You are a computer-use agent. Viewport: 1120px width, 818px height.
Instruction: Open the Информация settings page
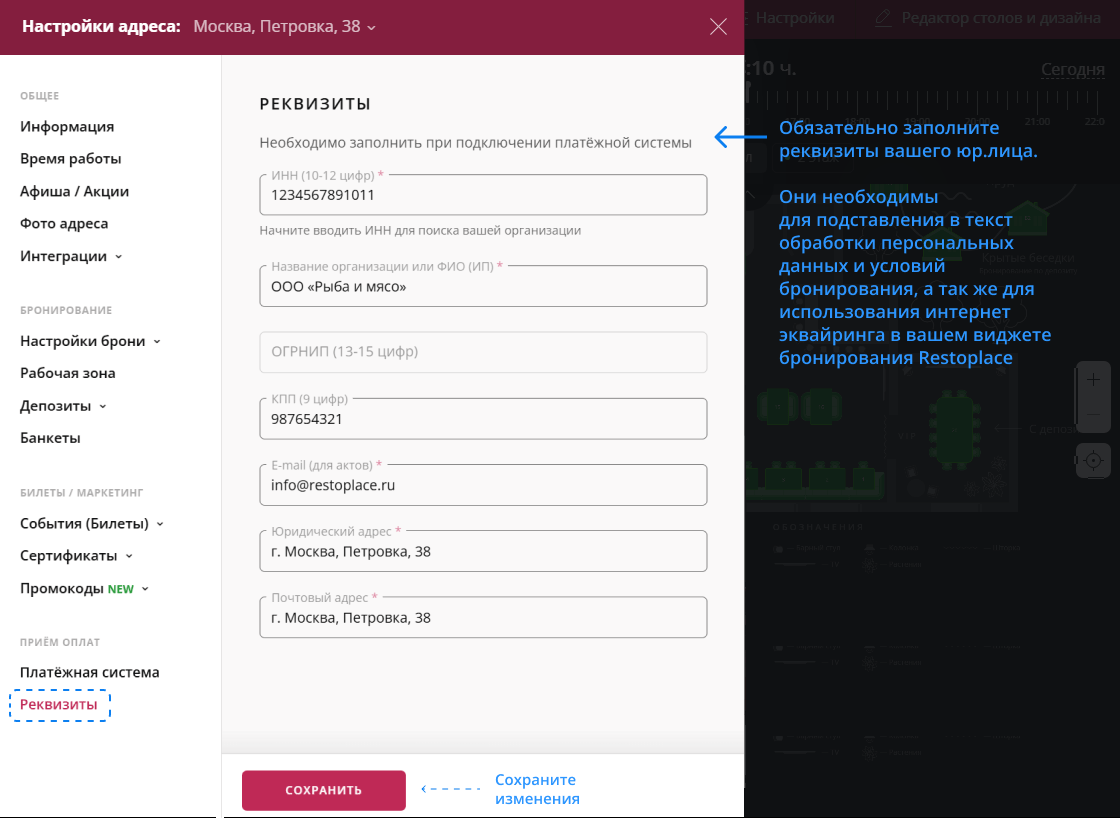click(x=66, y=127)
